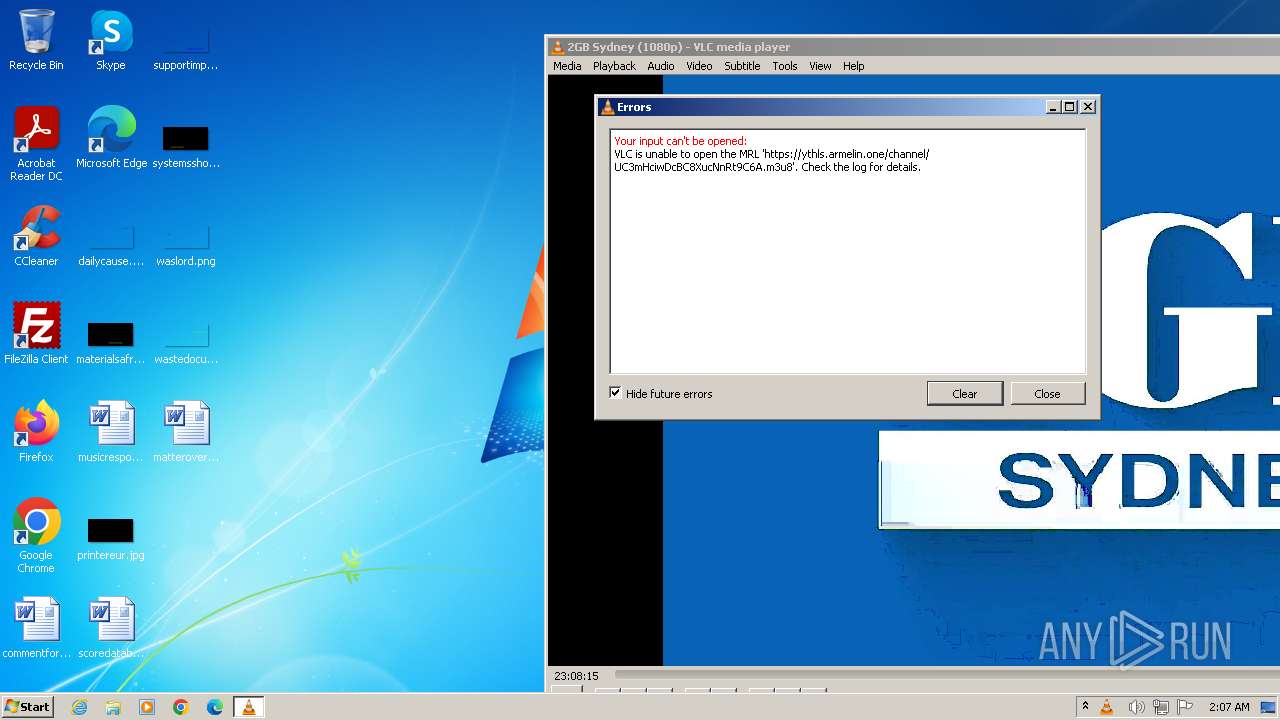Open the Recycle Bin desktop icon

[36, 40]
